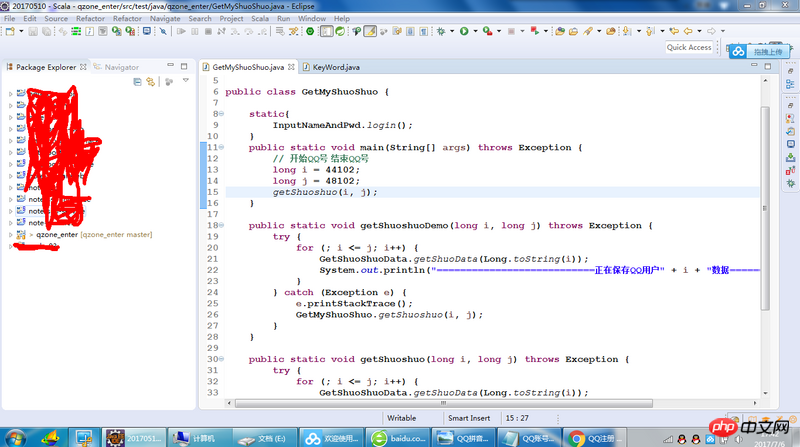This screenshot has height=447, width=800.
Task: Open the 计算机 taskbar item
Action: pyautogui.click(x=199, y=438)
